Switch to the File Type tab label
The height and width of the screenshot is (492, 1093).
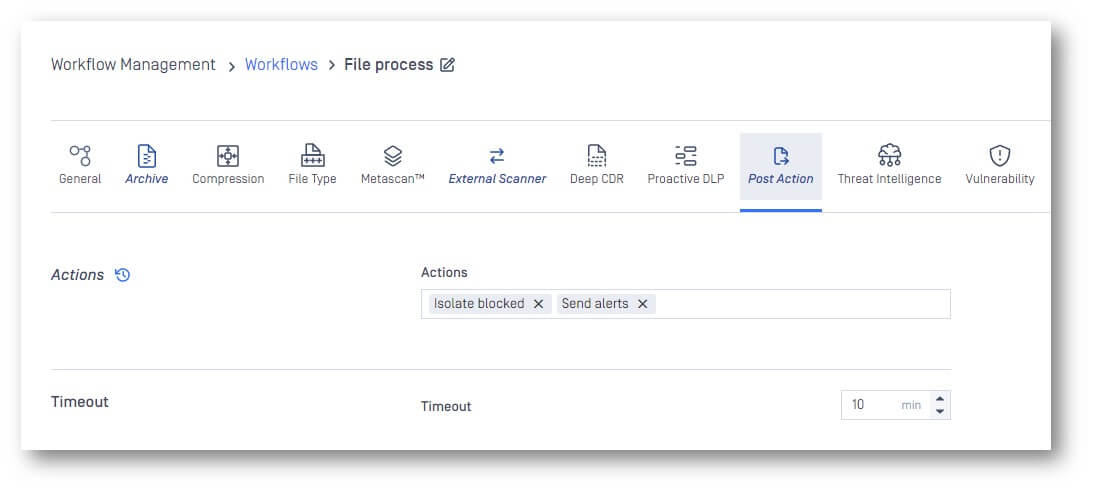click(x=312, y=179)
